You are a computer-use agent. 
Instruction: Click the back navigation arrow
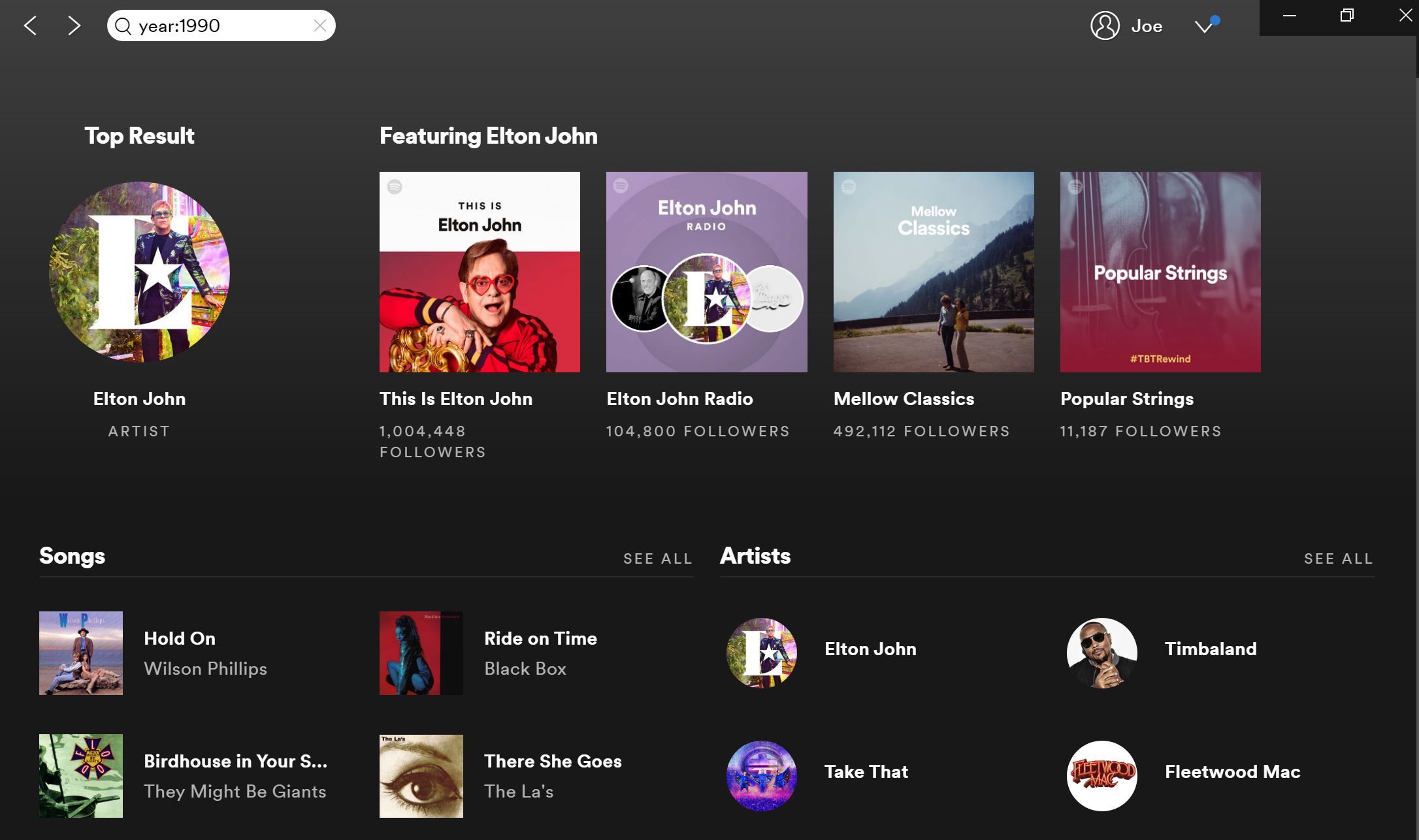(x=30, y=25)
